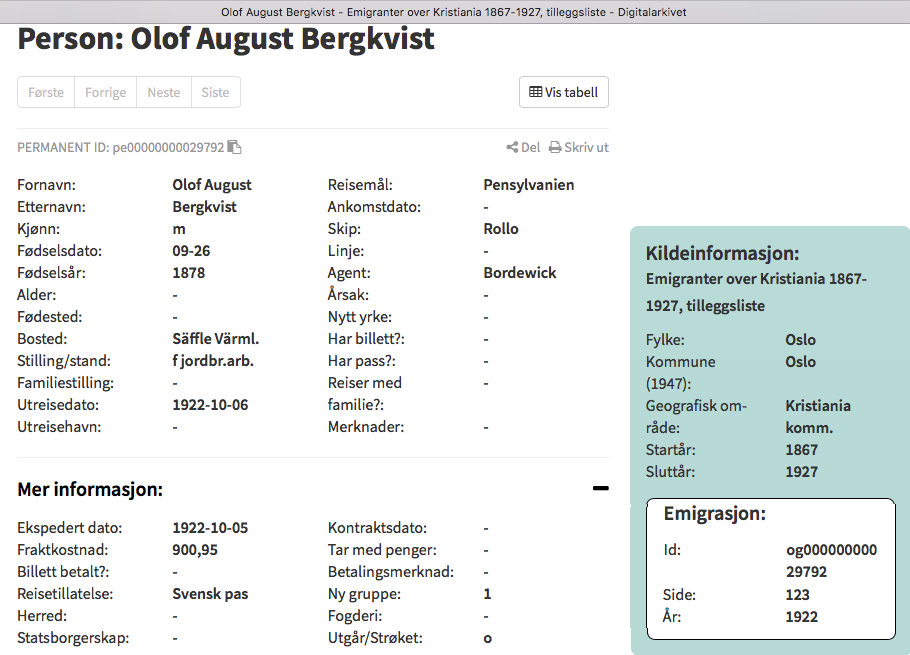Collapse the Mer informasjon section
910x655 pixels.
click(x=600, y=488)
